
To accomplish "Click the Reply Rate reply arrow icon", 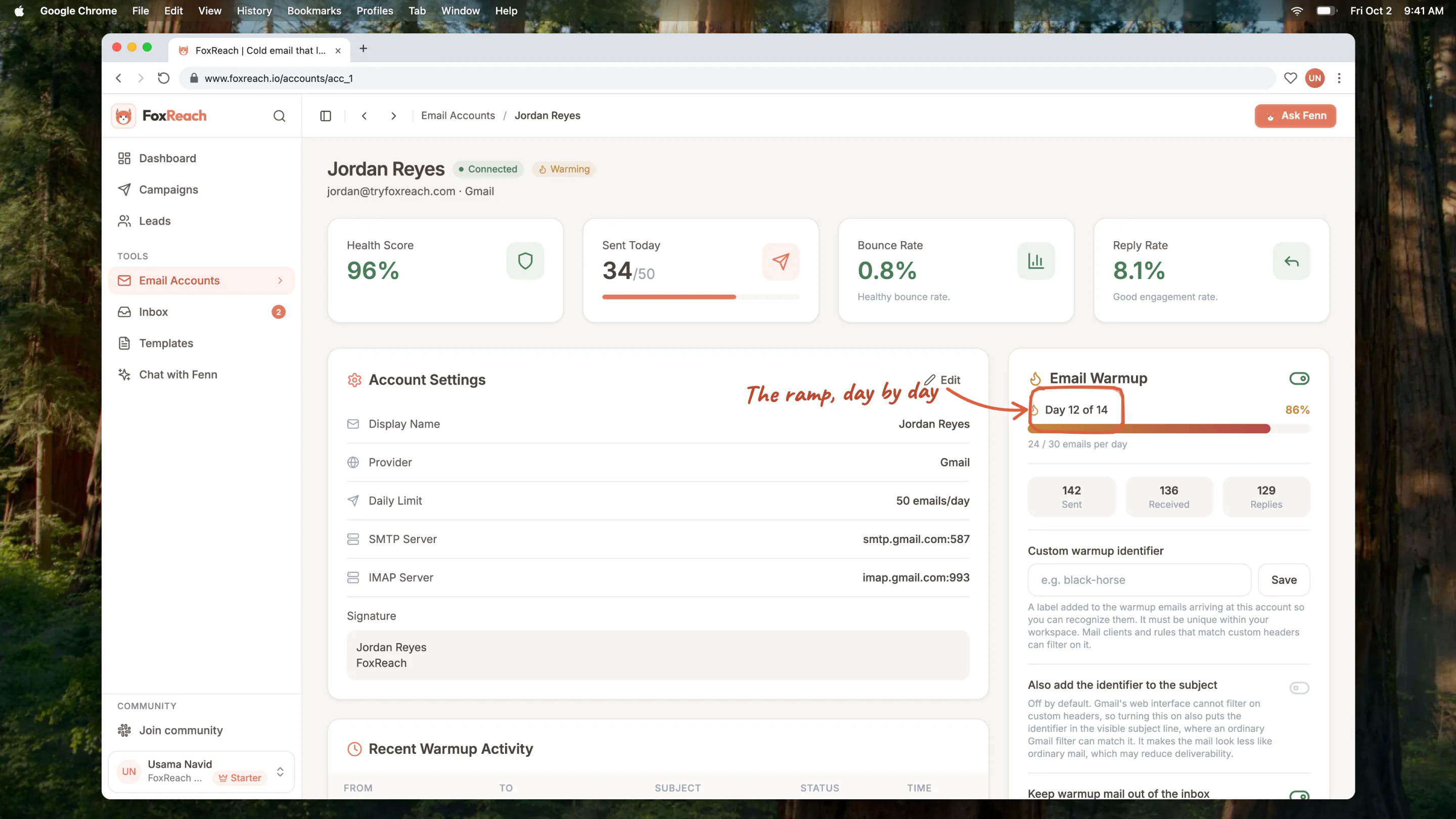I will point(1291,260).
